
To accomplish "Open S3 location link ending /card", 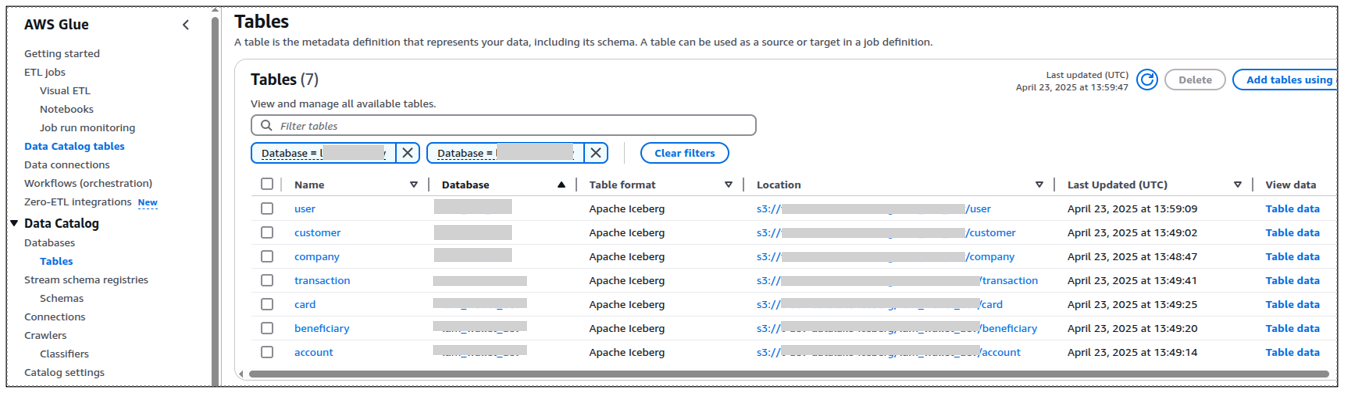I will click(880, 305).
